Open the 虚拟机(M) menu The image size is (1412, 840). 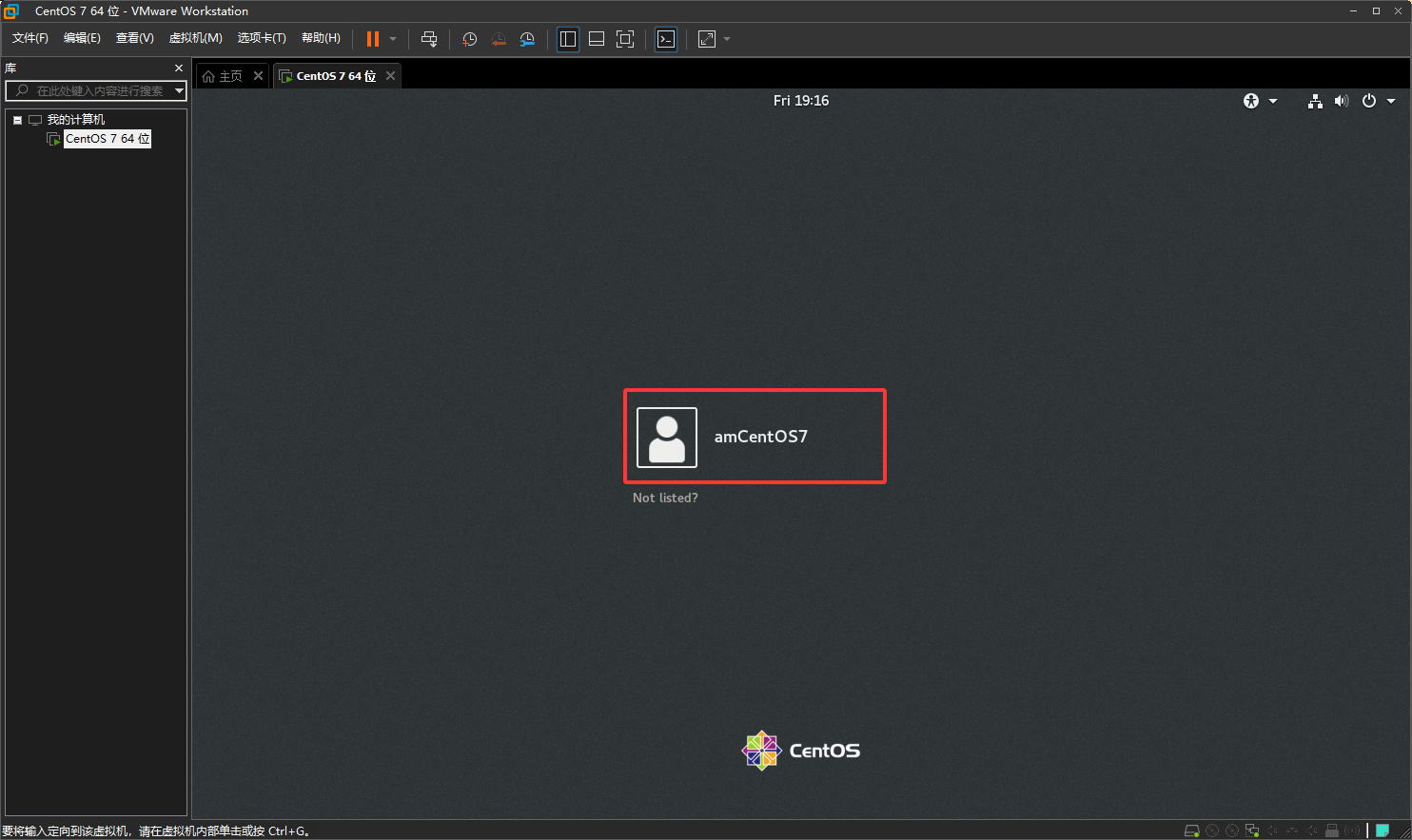(195, 38)
